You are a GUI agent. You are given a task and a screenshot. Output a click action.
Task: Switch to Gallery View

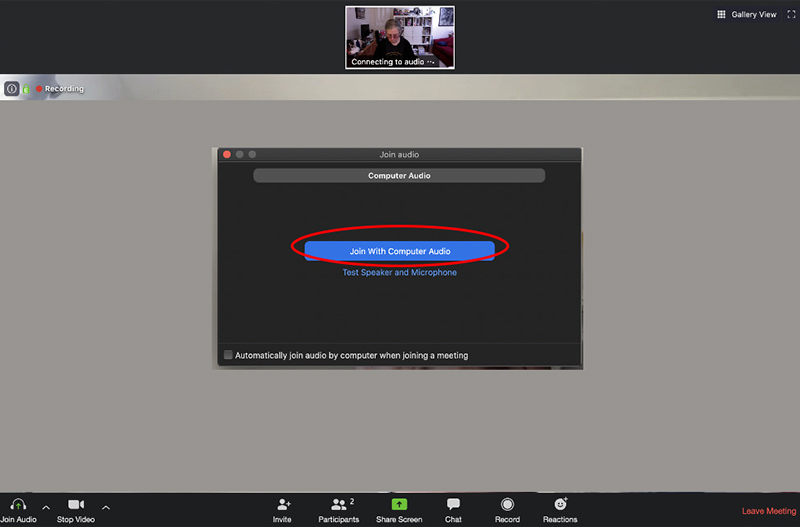pos(746,14)
